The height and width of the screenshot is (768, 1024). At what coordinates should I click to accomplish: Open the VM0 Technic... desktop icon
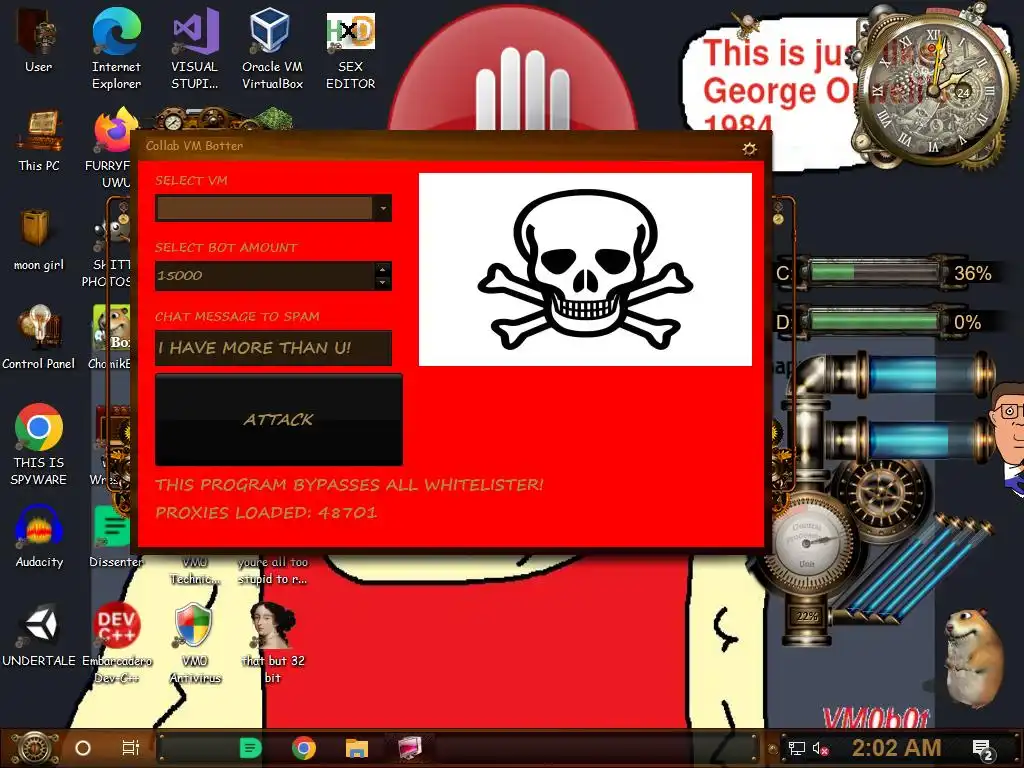coord(195,570)
